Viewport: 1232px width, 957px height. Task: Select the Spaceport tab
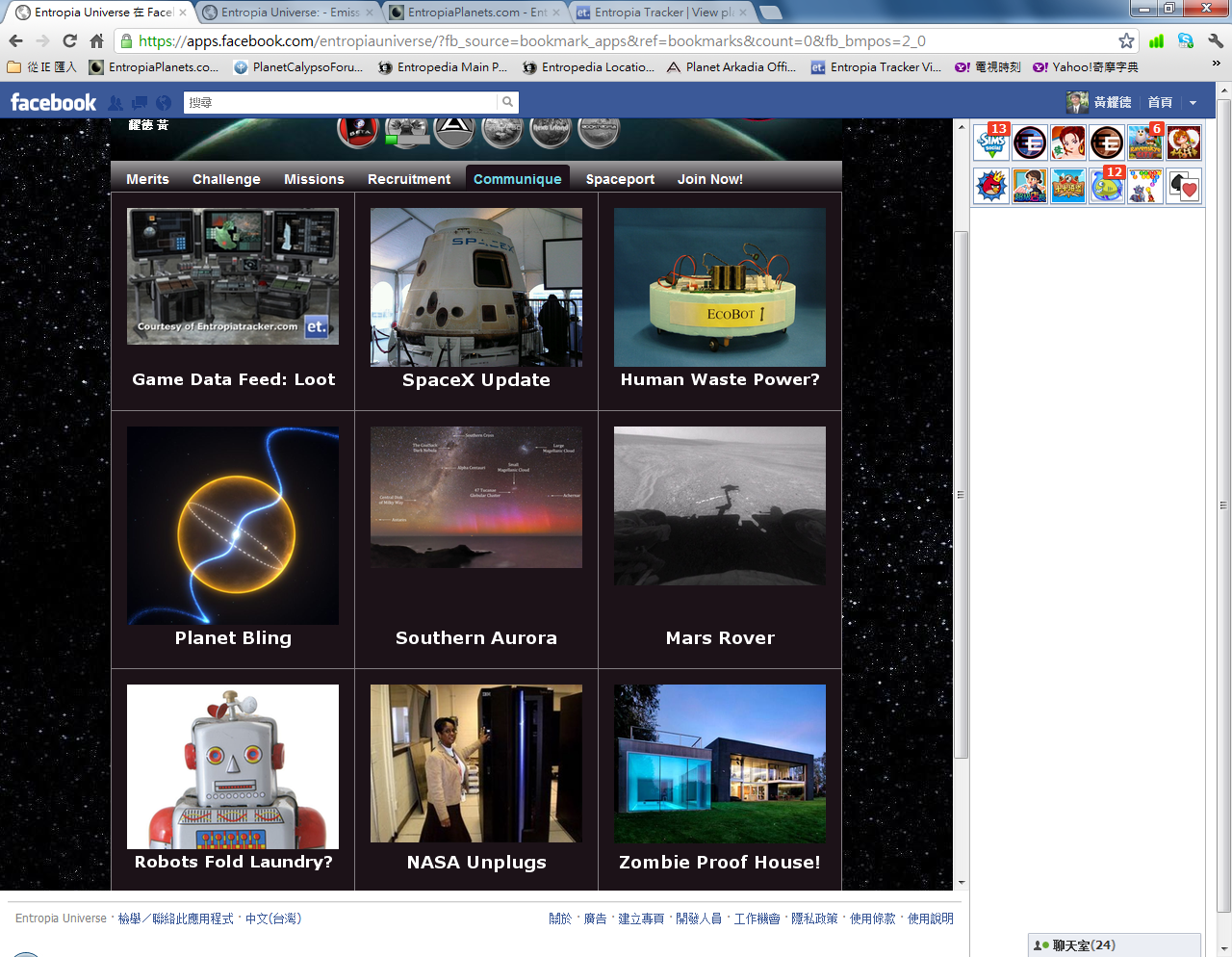click(620, 179)
